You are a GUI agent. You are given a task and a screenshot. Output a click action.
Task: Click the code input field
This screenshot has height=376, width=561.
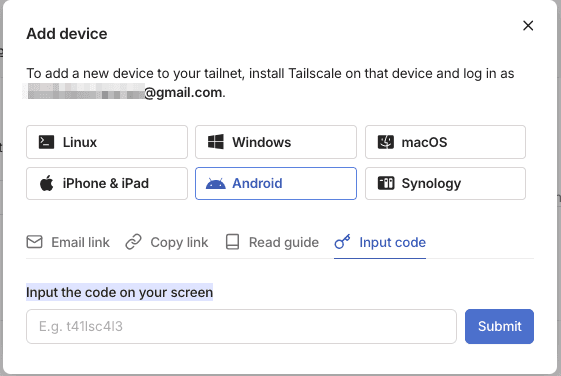[x=241, y=326]
